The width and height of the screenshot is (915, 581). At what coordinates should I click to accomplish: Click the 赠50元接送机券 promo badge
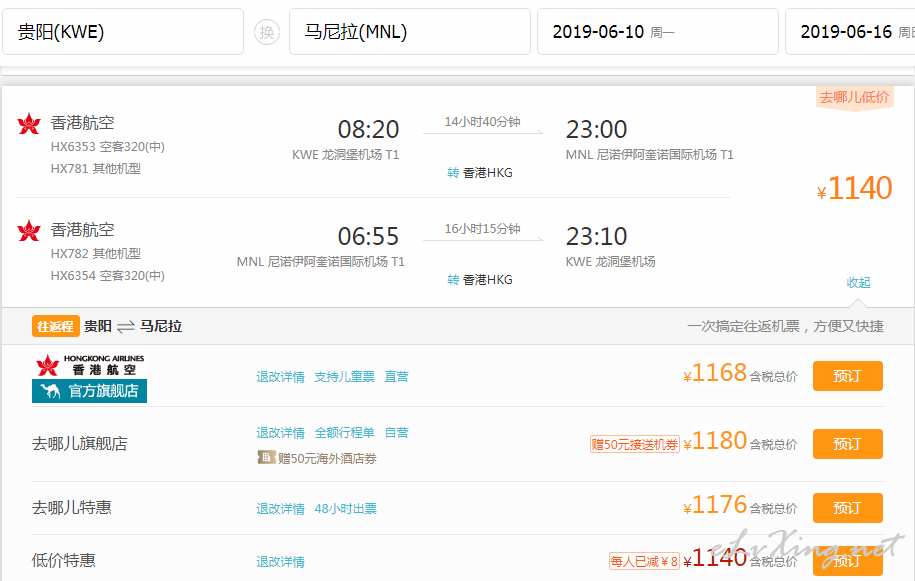coord(635,444)
